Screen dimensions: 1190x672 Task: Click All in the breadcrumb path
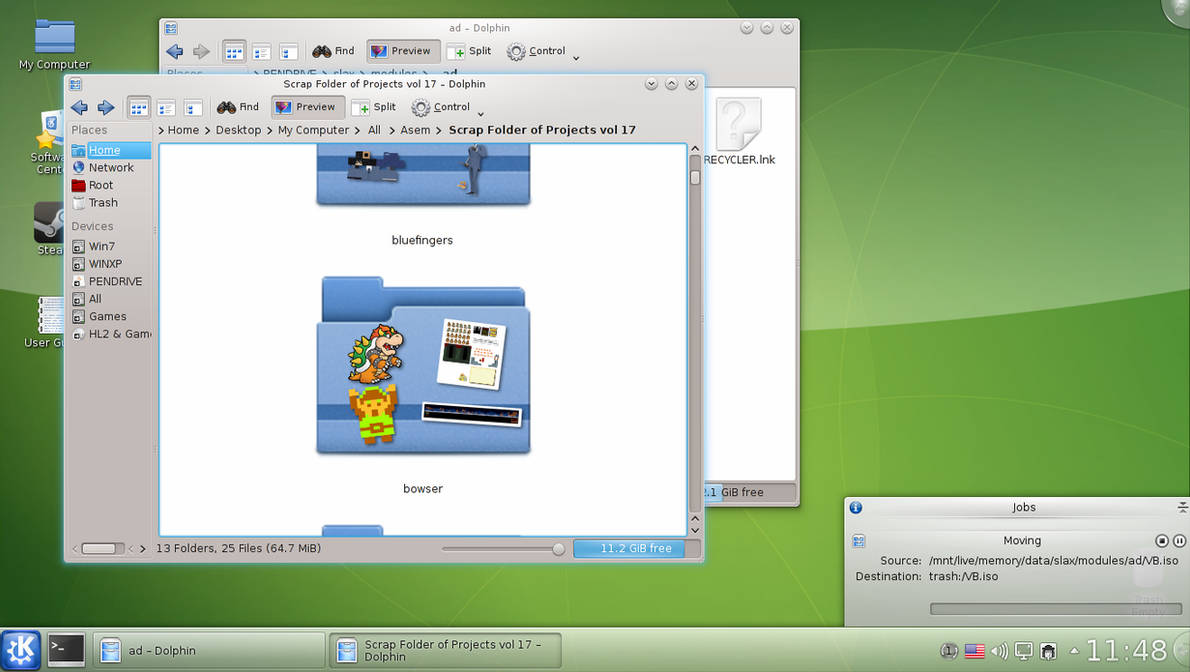click(x=374, y=130)
